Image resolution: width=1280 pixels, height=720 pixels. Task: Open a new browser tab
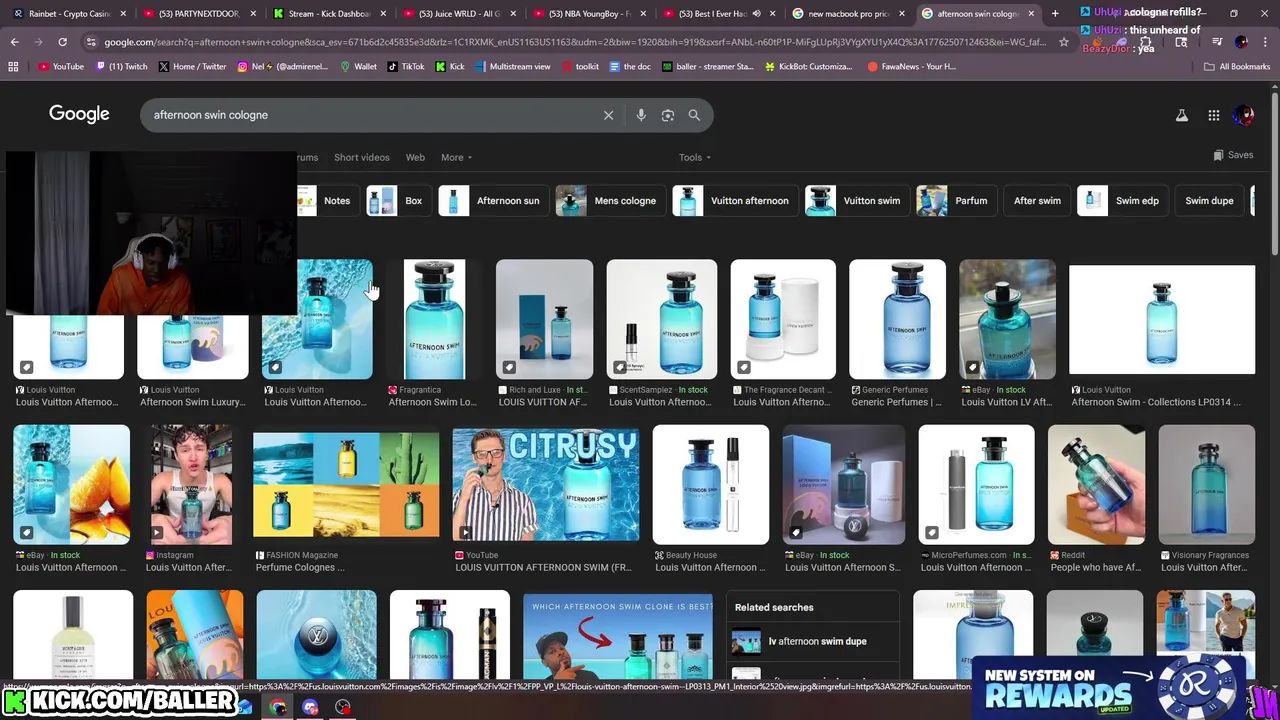coord(1055,14)
